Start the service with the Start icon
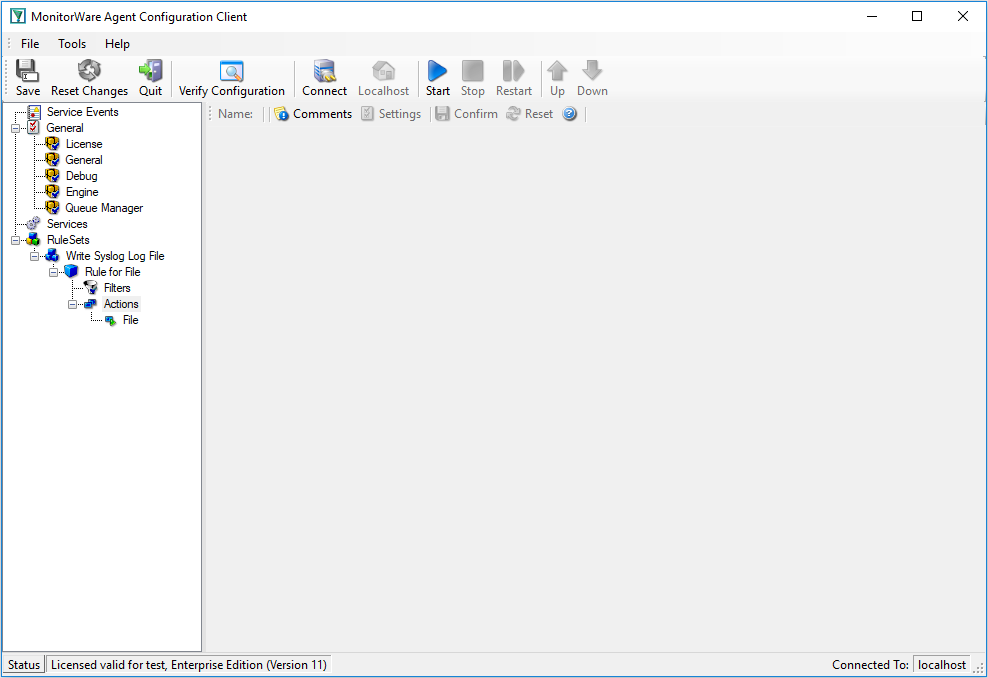988x678 pixels. coord(437,71)
